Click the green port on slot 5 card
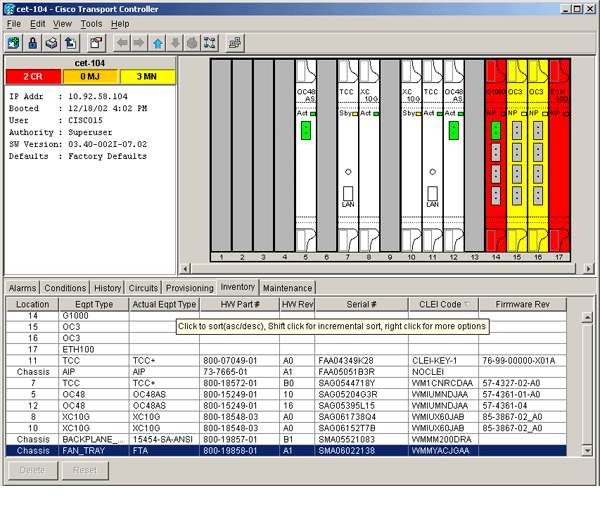 click(306, 130)
